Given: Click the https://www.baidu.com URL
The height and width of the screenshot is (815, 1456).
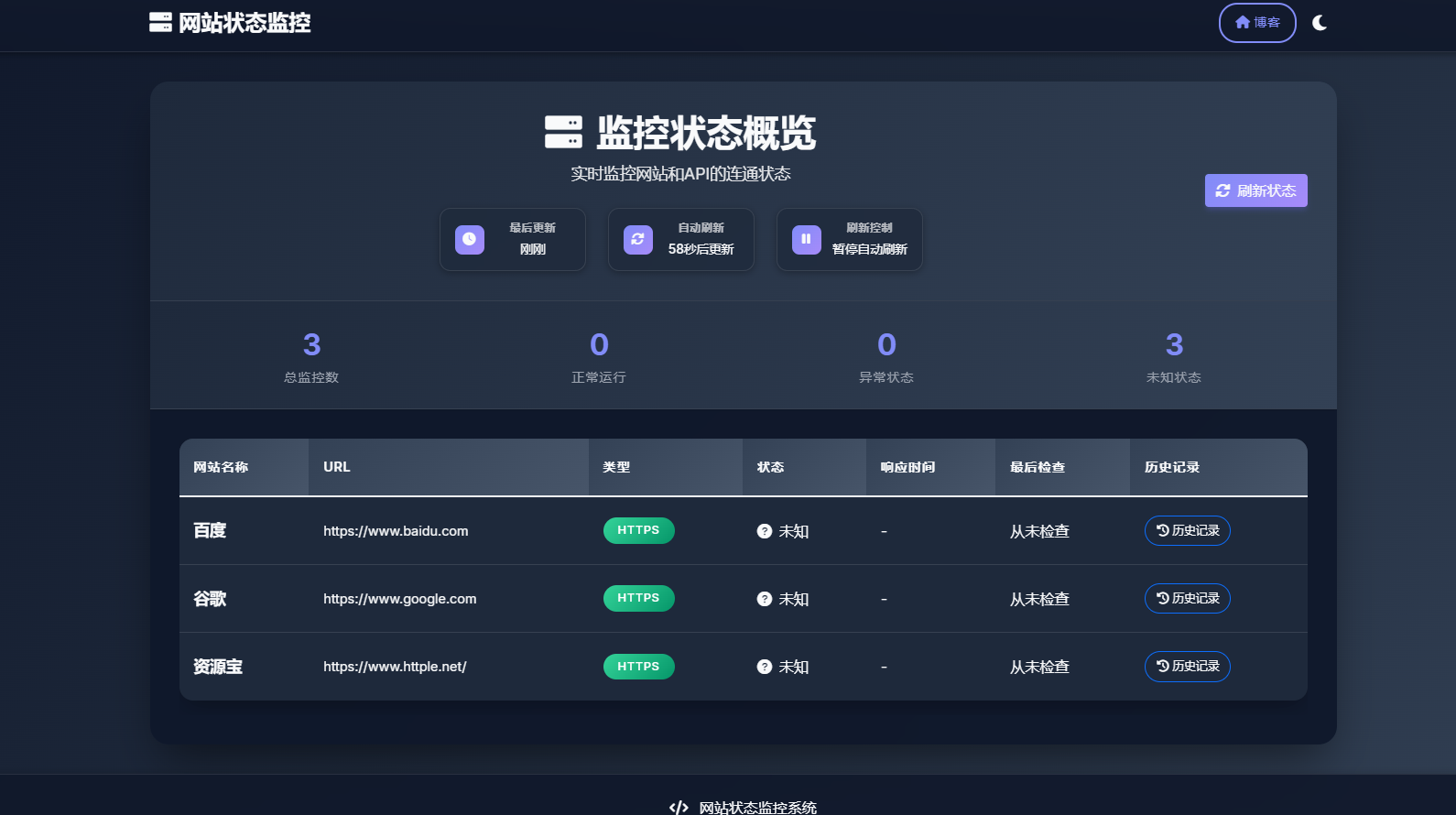Looking at the screenshot, I should tap(396, 531).
